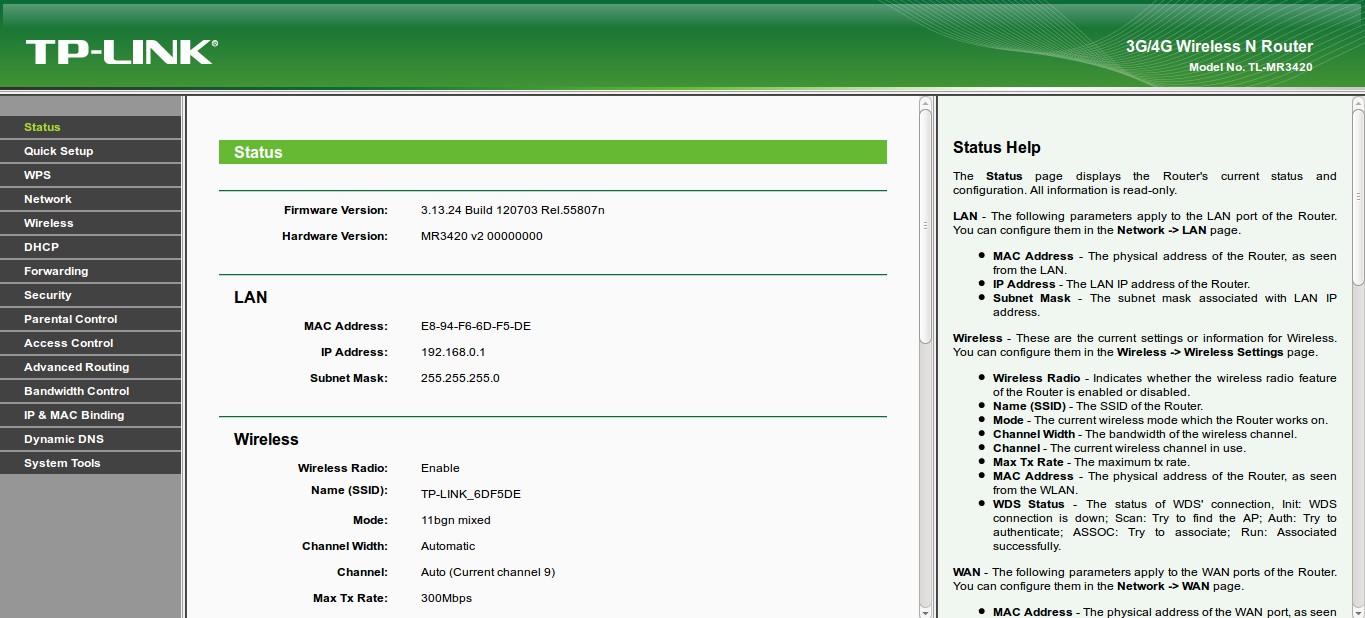This screenshot has height=618, width=1365.
Task: Click the Max Tx Rate label
Action: [x=350, y=598]
